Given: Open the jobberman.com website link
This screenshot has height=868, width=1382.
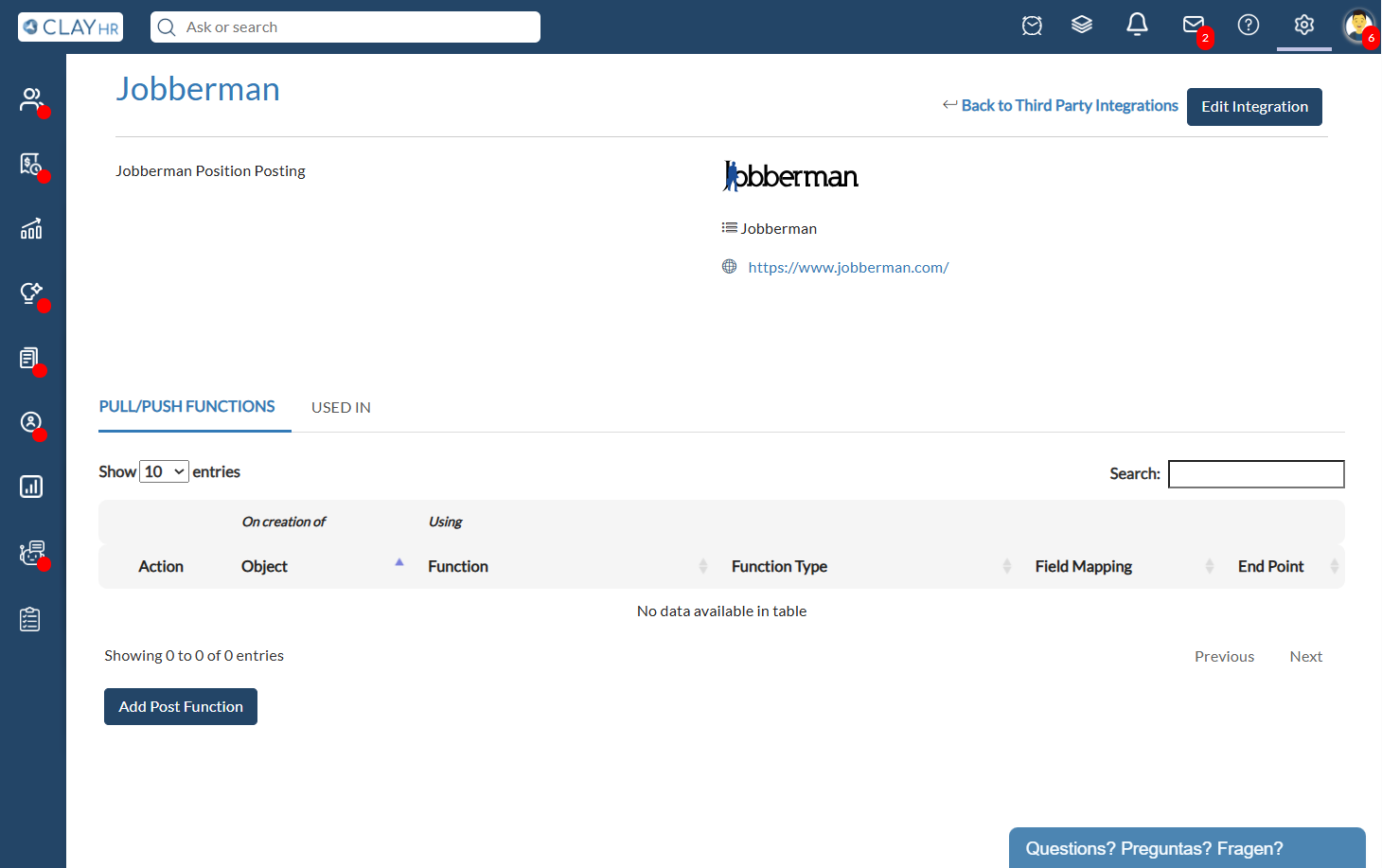Looking at the screenshot, I should (848, 268).
